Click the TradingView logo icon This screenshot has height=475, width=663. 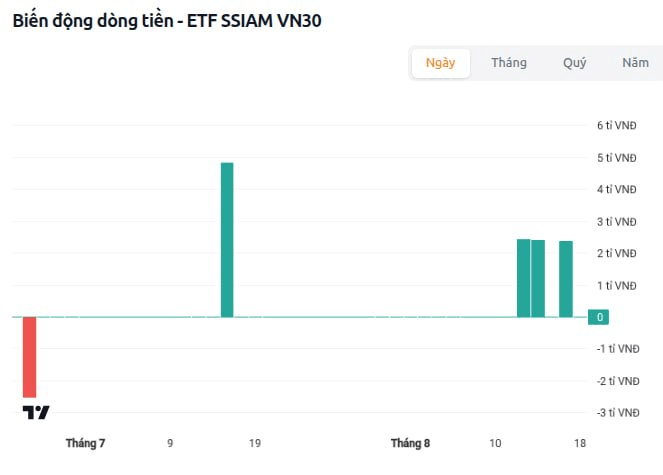click(36, 412)
